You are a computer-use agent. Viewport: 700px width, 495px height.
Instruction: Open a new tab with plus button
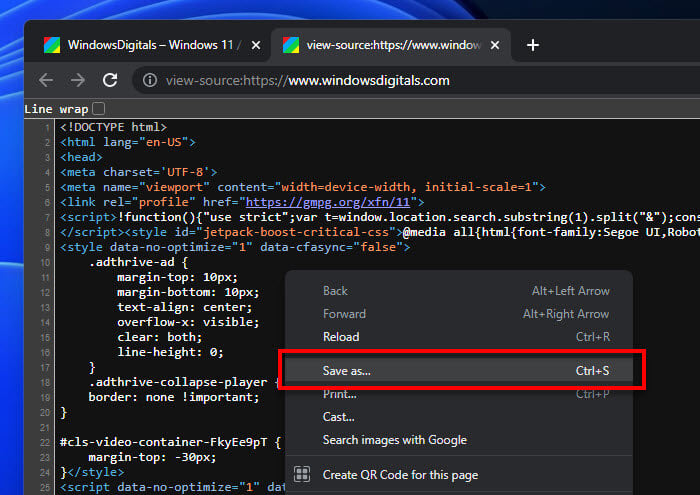tap(533, 45)
